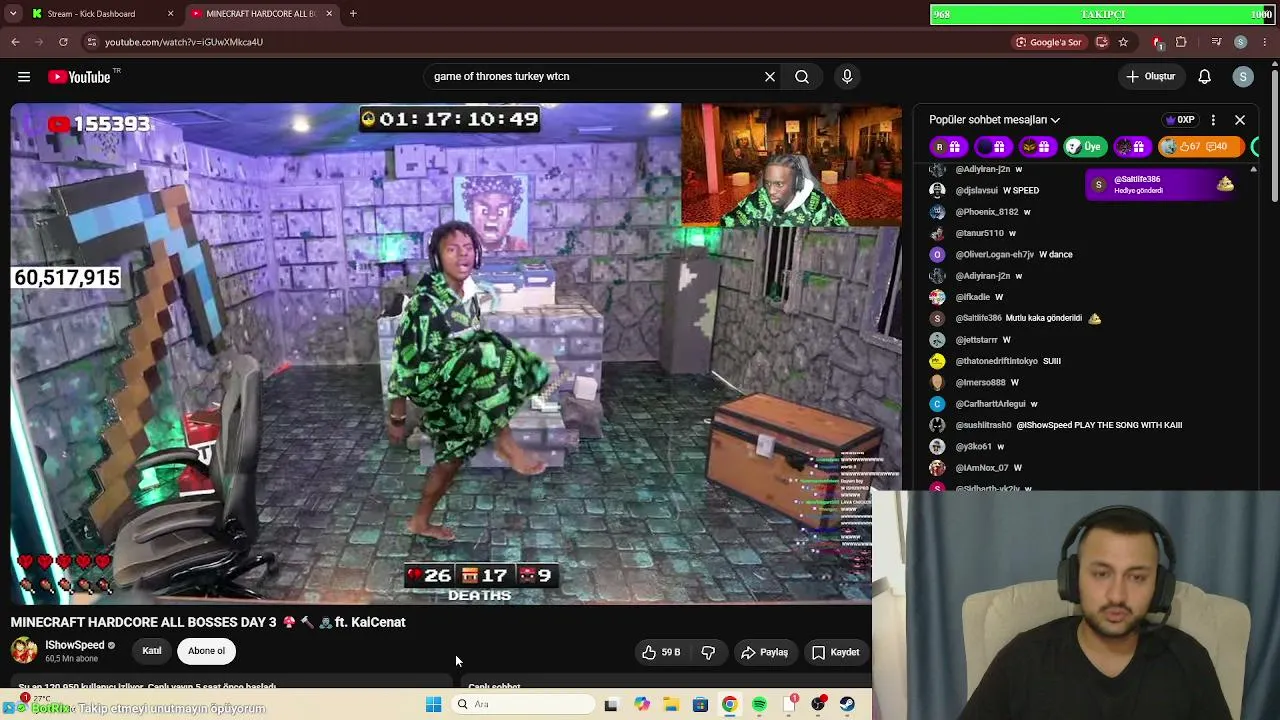Open Spotify from the taskbar

pyautogui.click(x=760, y=705)
